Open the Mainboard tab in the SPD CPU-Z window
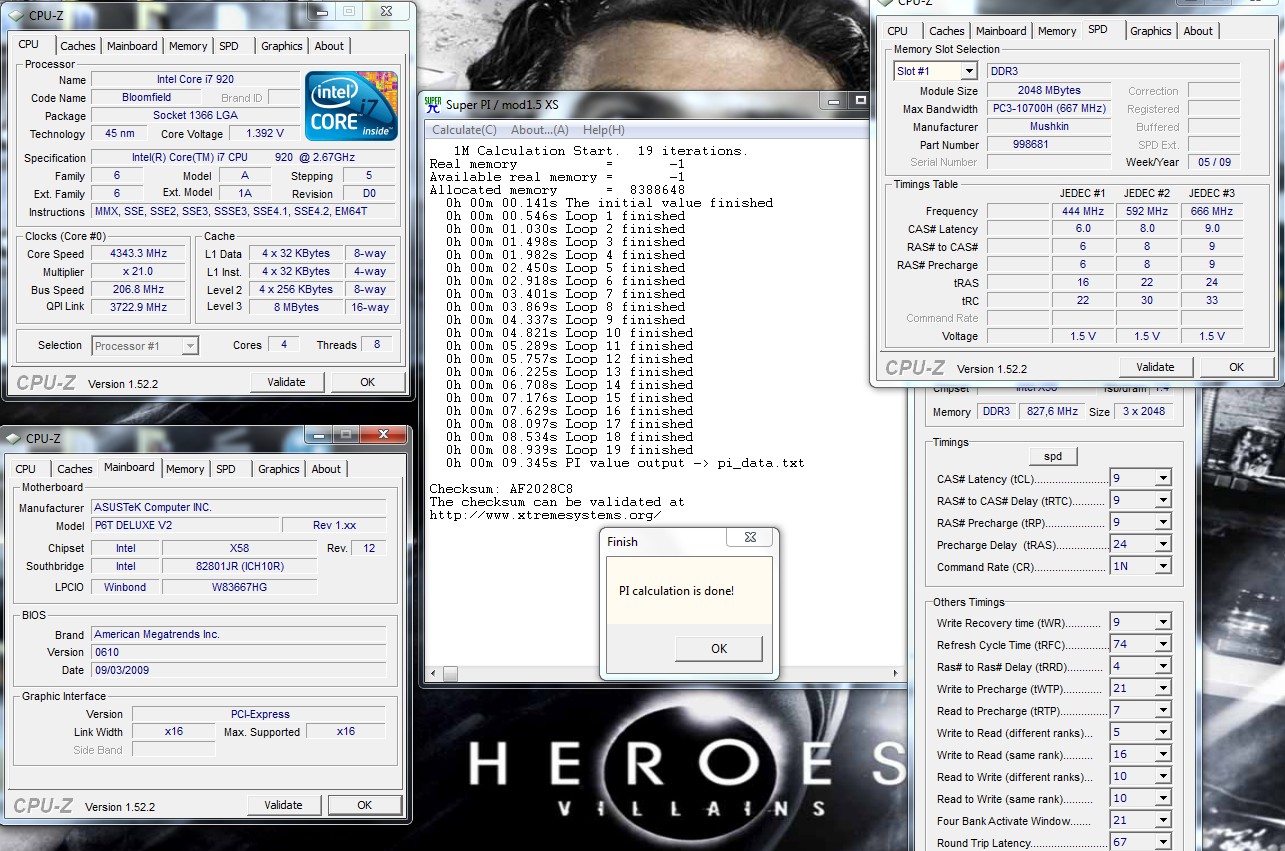Image resolution: width=1285 pixels, height=851 pixels. coord(1001,31)
